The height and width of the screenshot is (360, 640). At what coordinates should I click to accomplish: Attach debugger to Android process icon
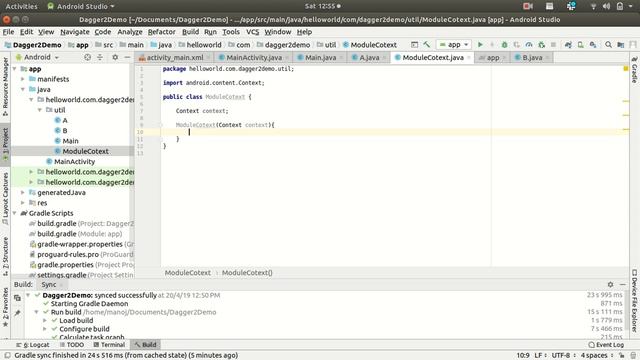click(x=542, y=44)
